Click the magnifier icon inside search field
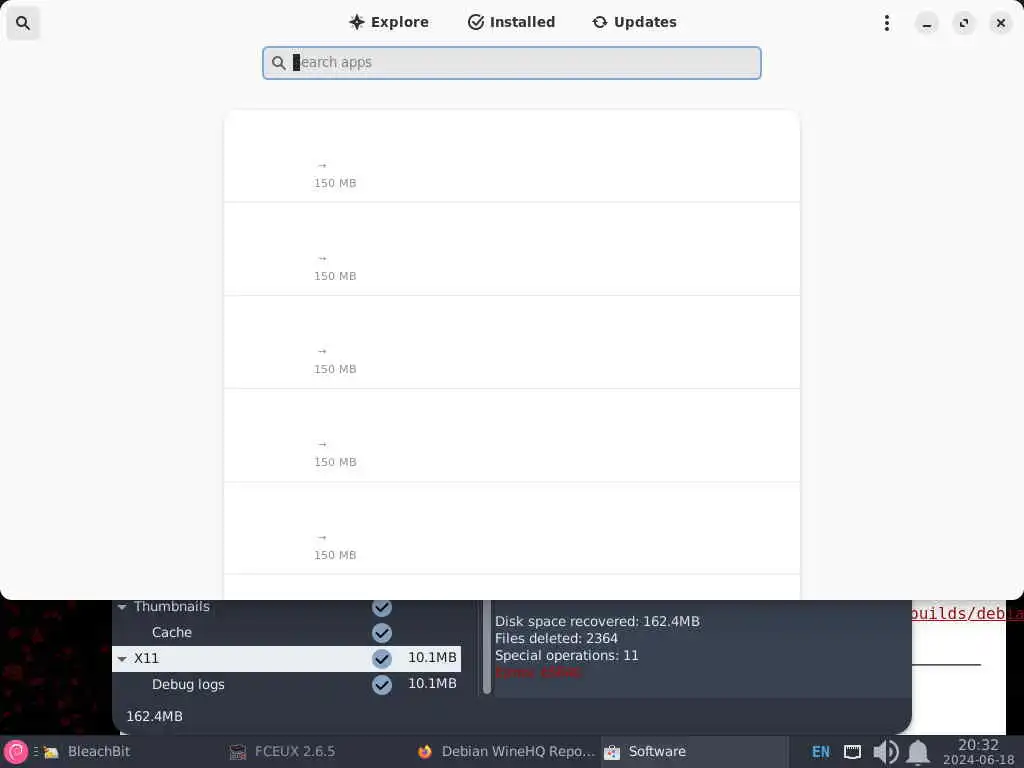Screen dimensions: 1024x768 click(x=279, y=63)
